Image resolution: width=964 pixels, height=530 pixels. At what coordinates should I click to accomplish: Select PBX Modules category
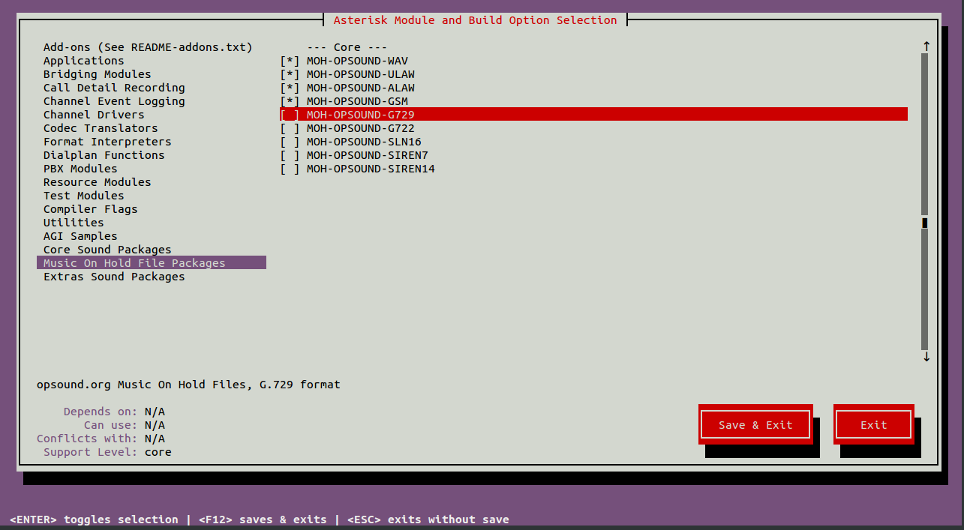point(80,169)
